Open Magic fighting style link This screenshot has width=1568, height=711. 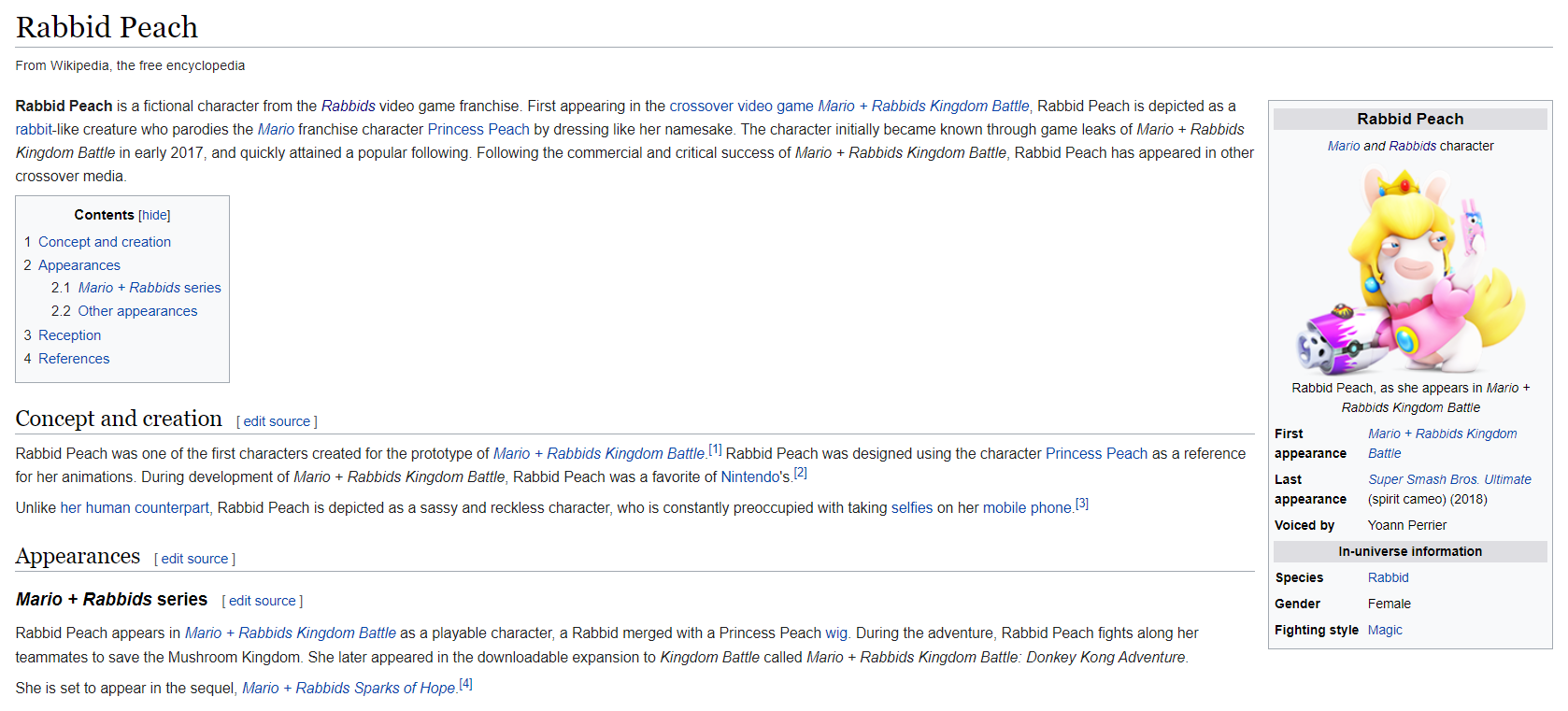1385,630
